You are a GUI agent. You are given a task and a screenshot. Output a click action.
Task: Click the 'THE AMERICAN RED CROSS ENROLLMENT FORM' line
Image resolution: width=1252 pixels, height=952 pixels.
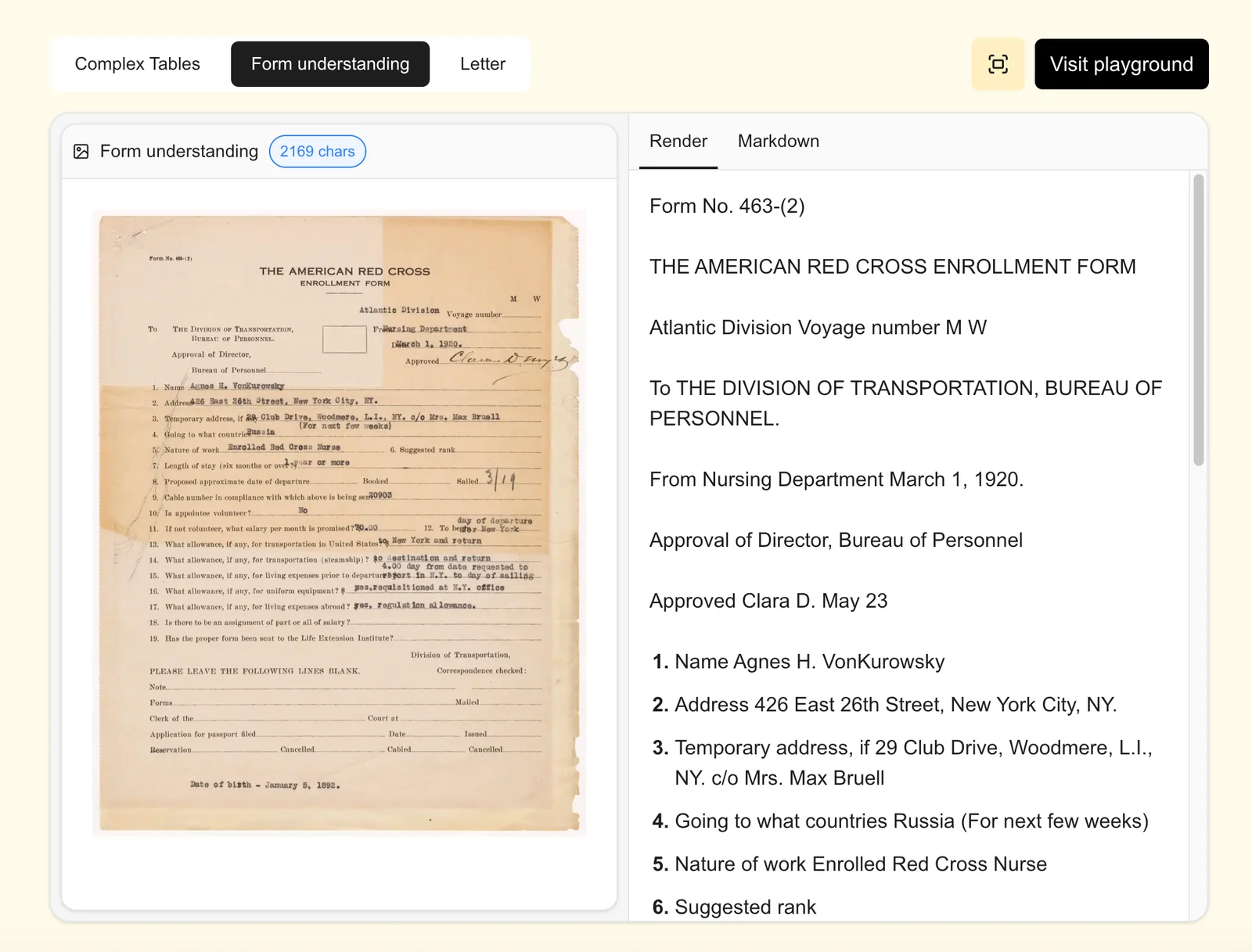coord(892,267)
